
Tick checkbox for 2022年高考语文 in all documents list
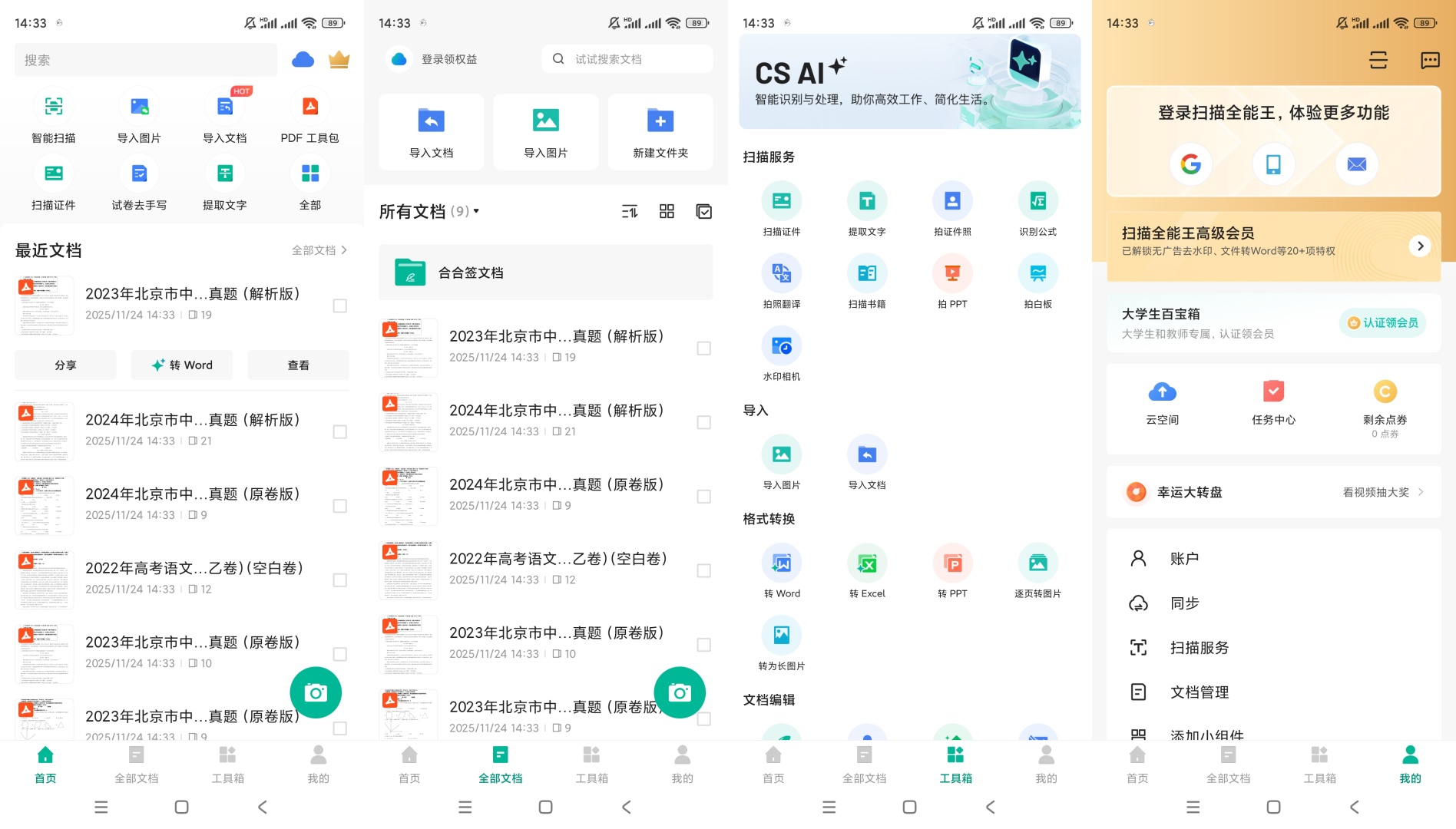pyautogui.click(x=703, y=570)
